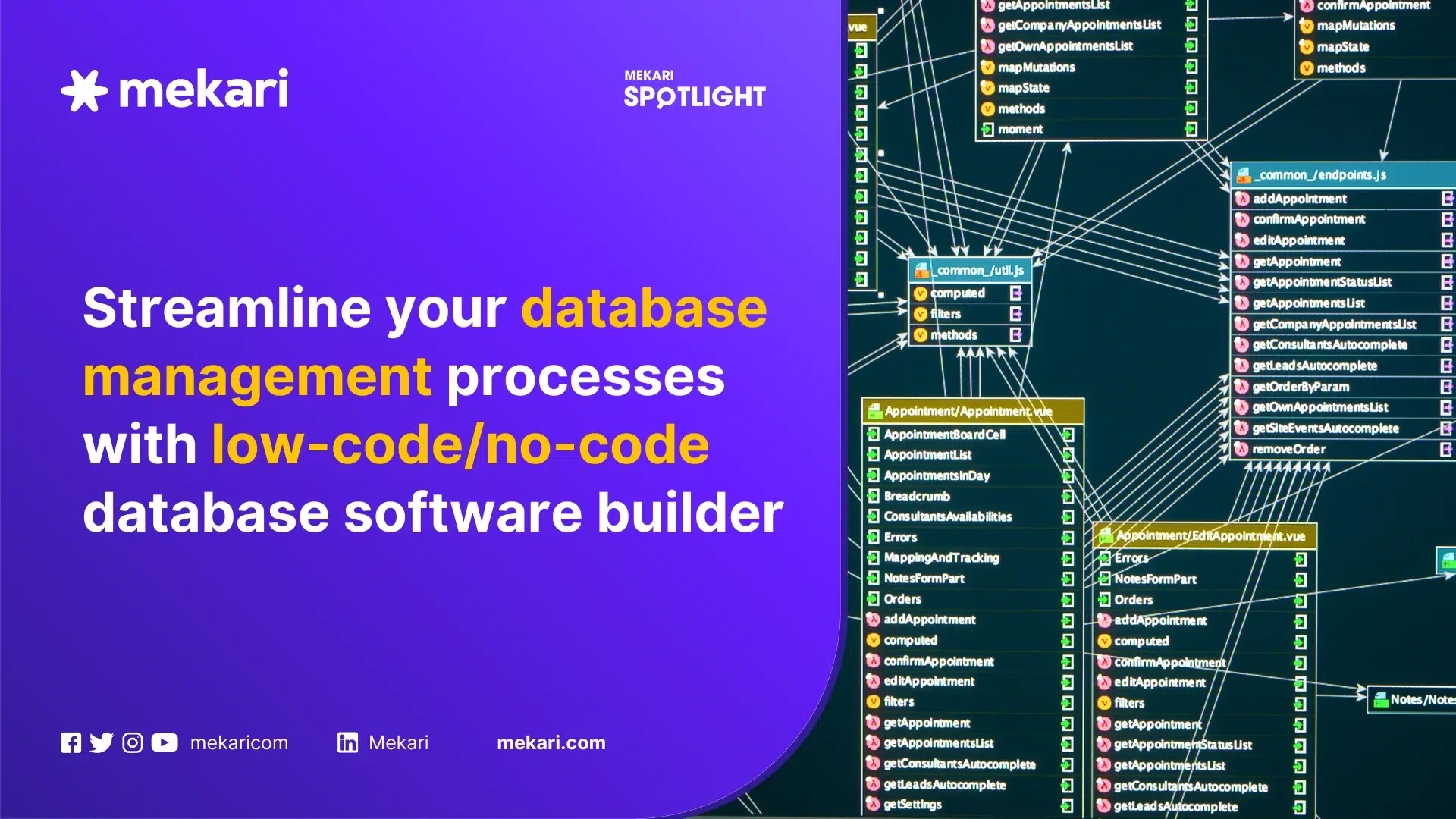Screen dimensions: 1456x819
Task: Click the Mekari Spotlight logo
Action: (x=694, y=89)
